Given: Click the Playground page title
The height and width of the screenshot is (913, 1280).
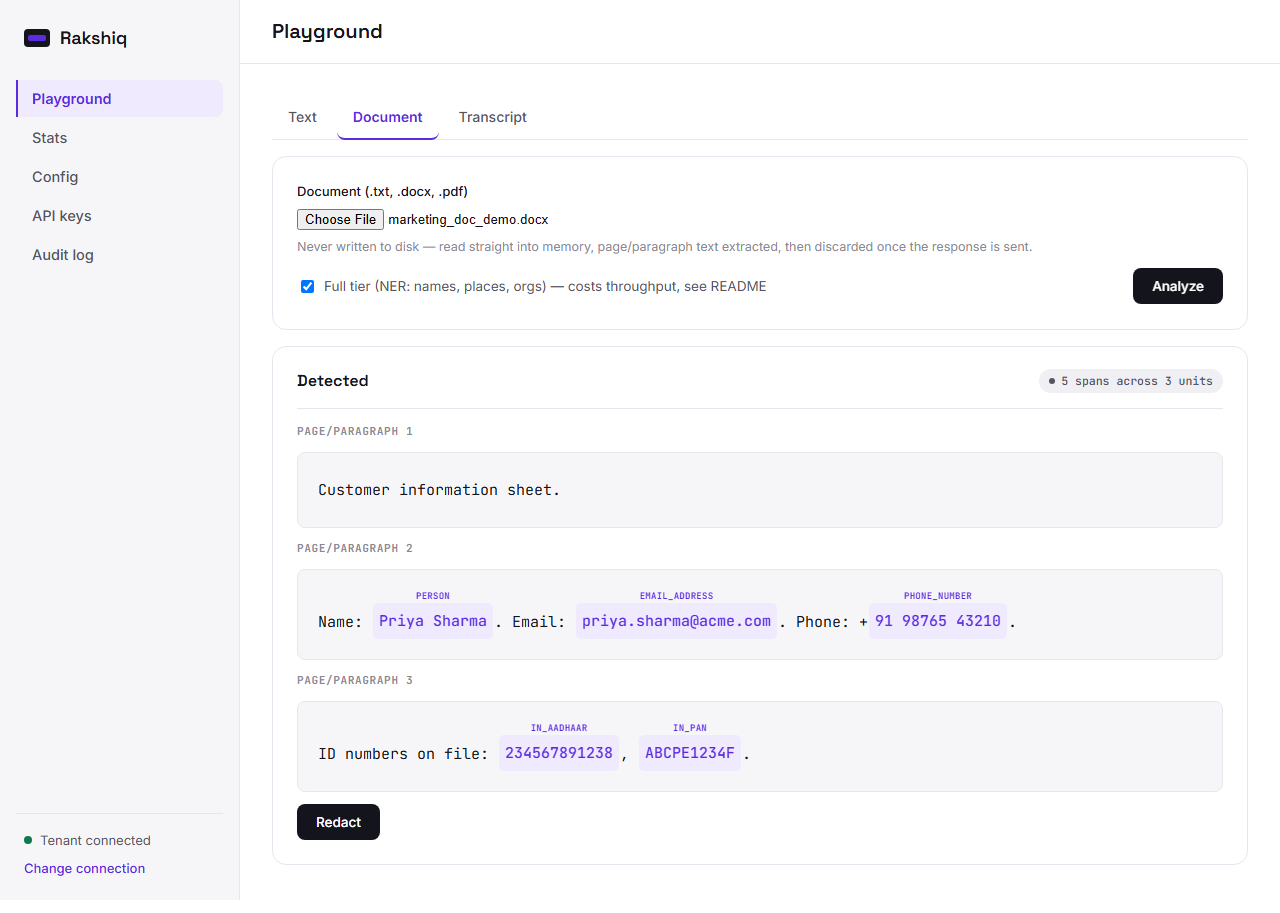Looking at the screenshot, I should click(x=327, y=32).
